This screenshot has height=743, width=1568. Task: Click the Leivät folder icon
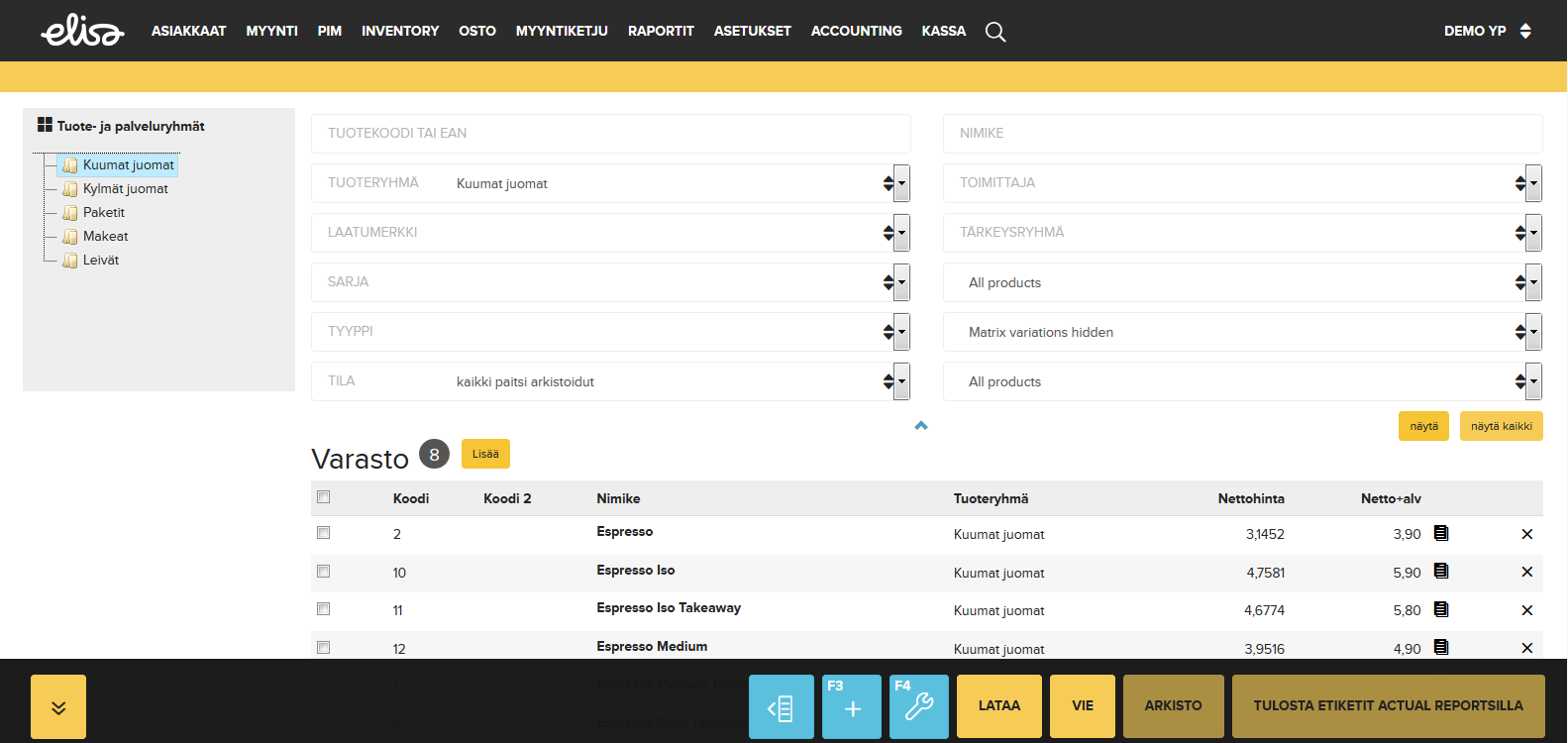[69, 261]
